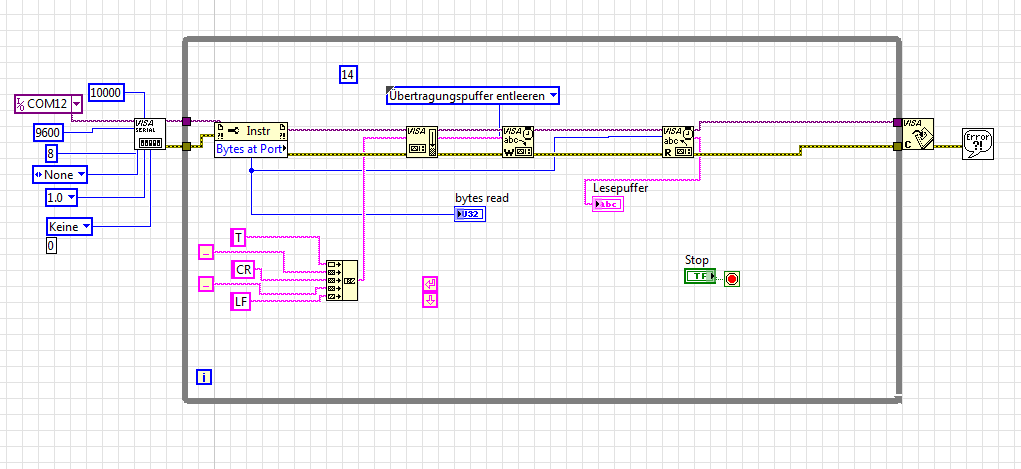This screenshot has height=469, width=1021.
Task: Select the line feed down-arrow constant
Action: pos(430,300)
